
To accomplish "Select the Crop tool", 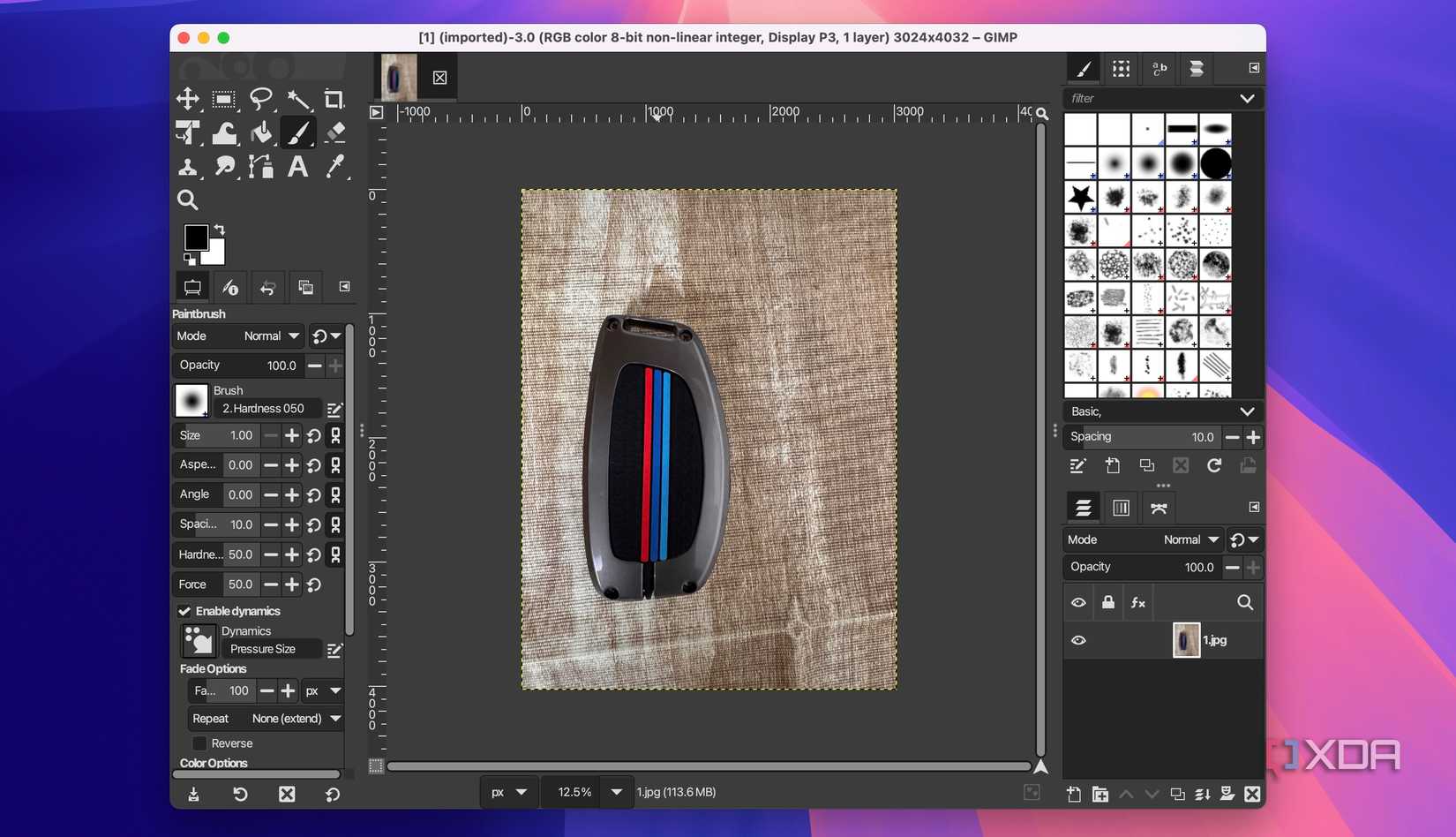I will point(334,99).
